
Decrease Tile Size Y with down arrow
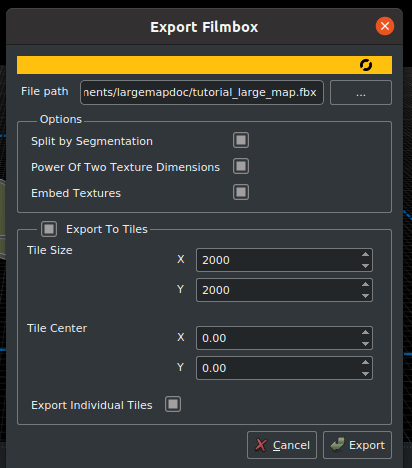tap(365, 296)
